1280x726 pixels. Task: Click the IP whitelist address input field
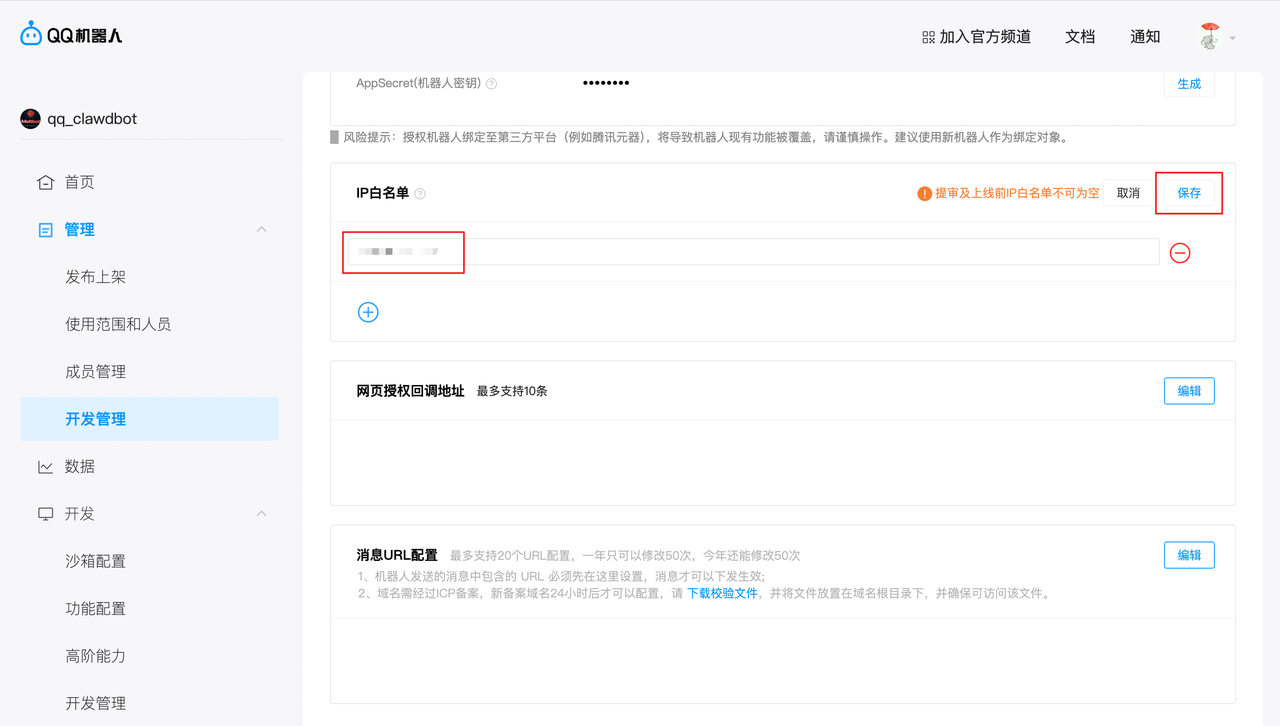[x=750, y=252]
